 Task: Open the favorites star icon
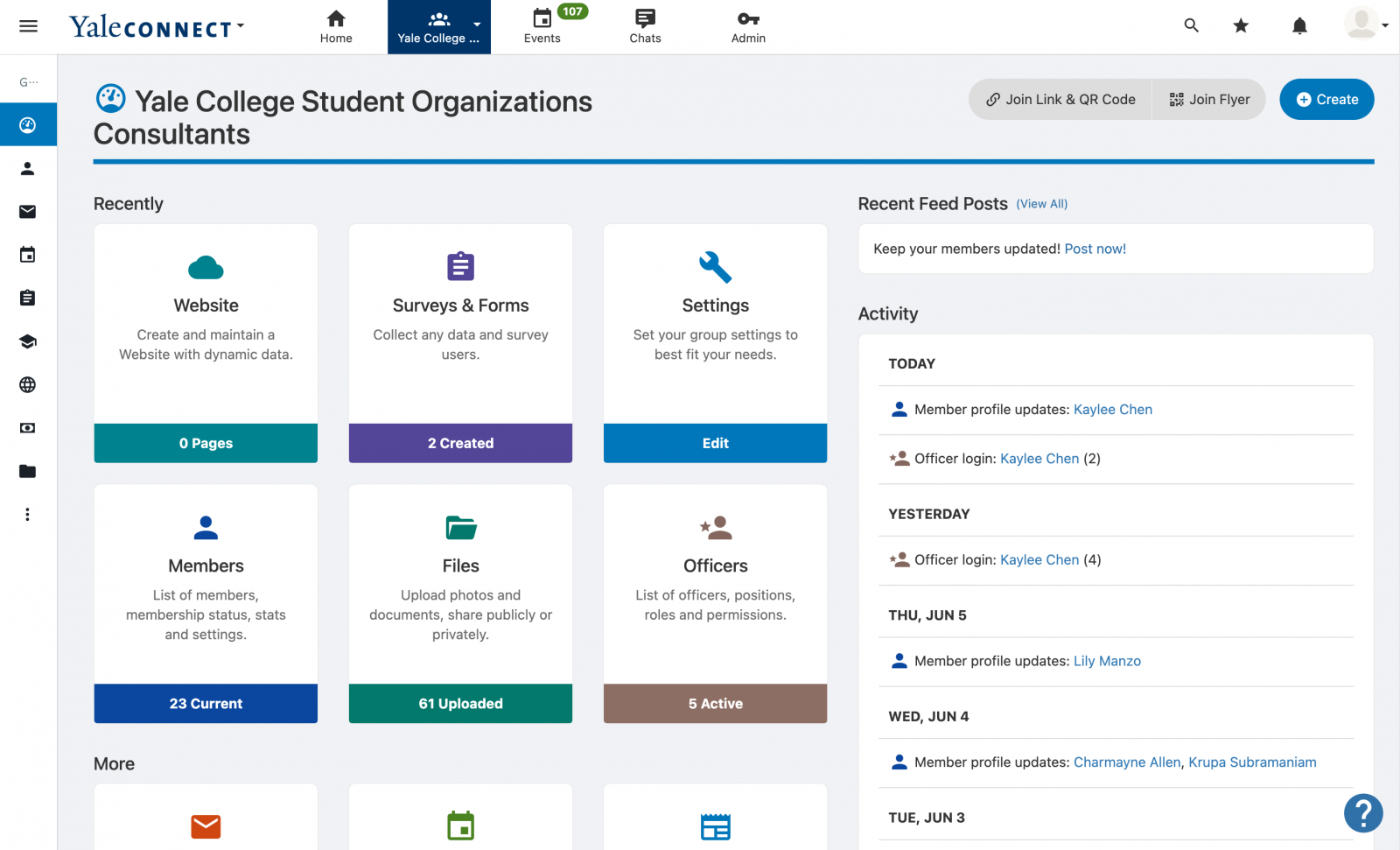1241,25
